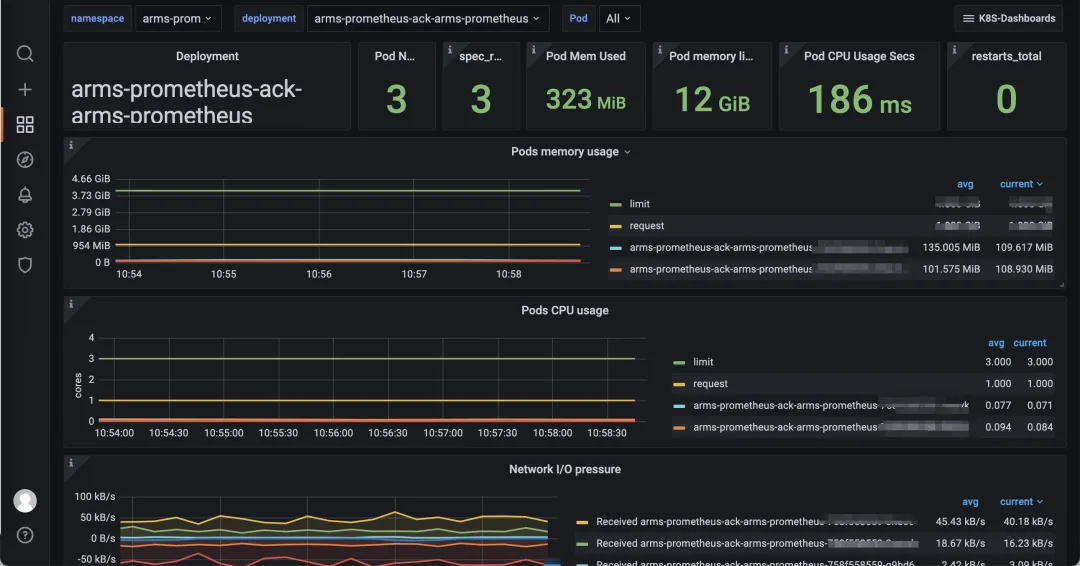Open the search icon in sidebar
The width and height of the screenshot is (1080, 566).
point(25,54)
